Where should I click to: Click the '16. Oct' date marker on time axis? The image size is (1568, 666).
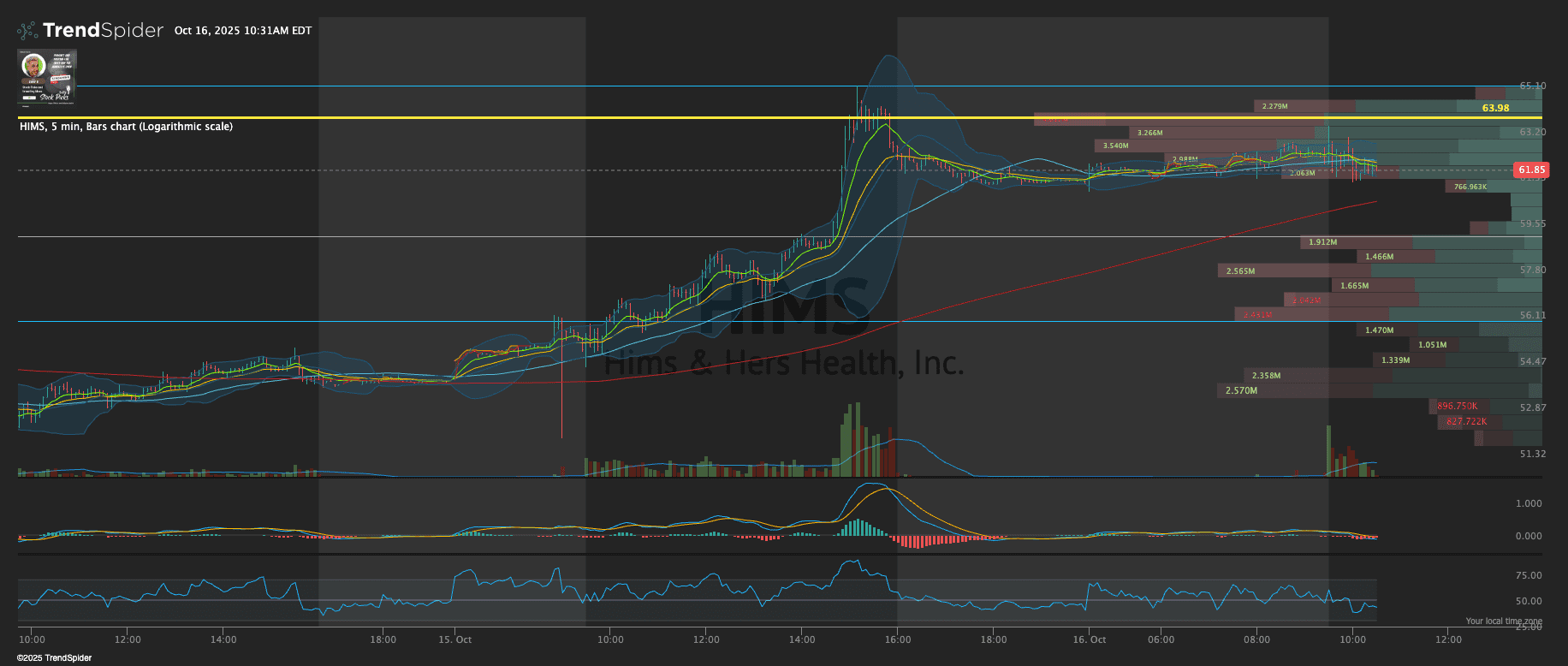pos(1090,639)
